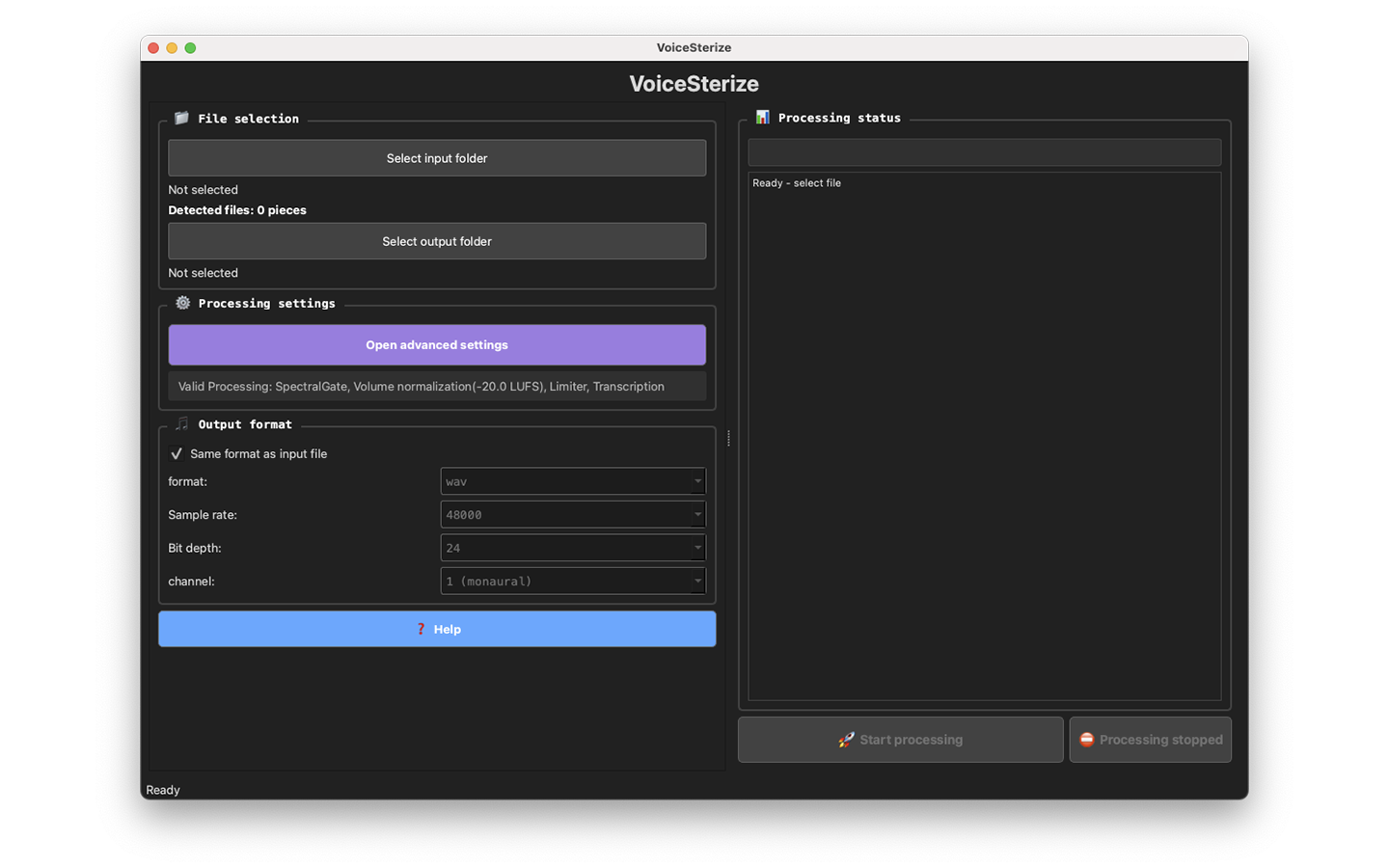
Task: Click the vertical splitter handle between panels
Action: 728,438
